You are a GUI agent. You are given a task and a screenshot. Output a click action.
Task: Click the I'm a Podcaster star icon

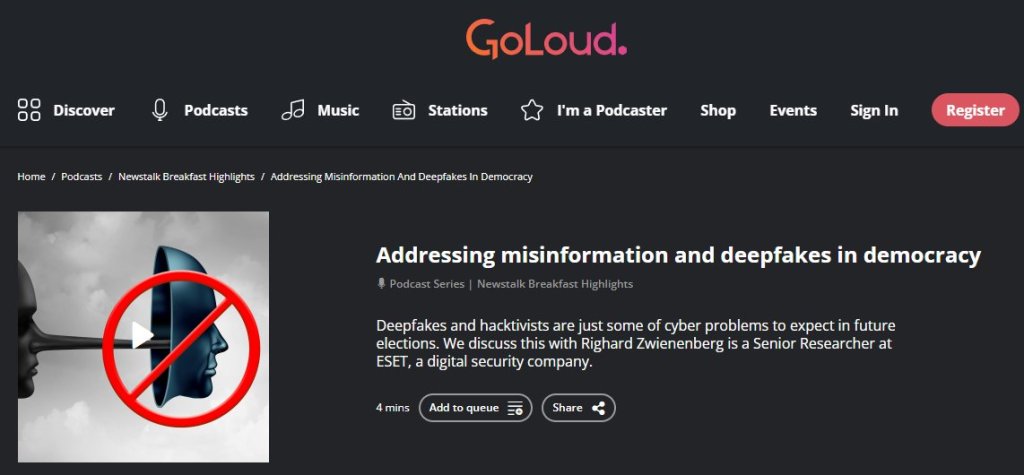tap(532, 110)
